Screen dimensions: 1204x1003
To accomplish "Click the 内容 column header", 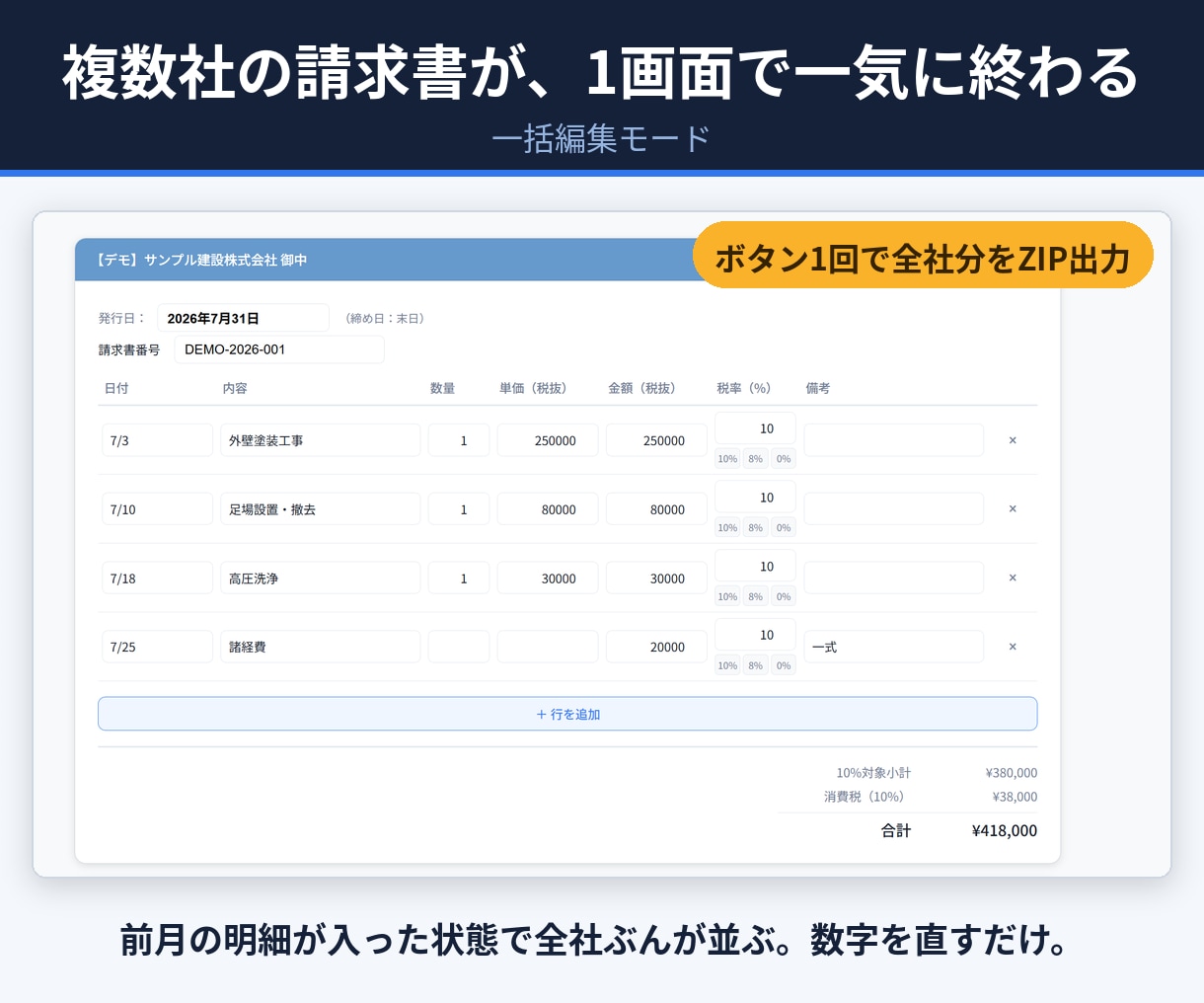I will pos(235,388).
